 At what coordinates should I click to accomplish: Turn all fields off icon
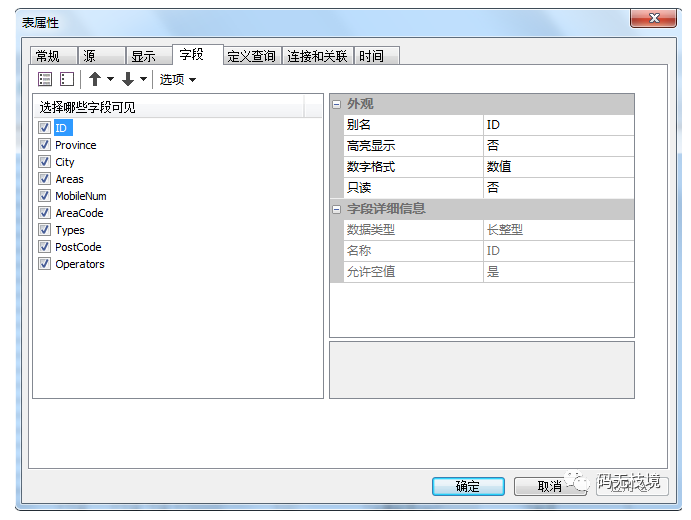click(x=67, y=79)
